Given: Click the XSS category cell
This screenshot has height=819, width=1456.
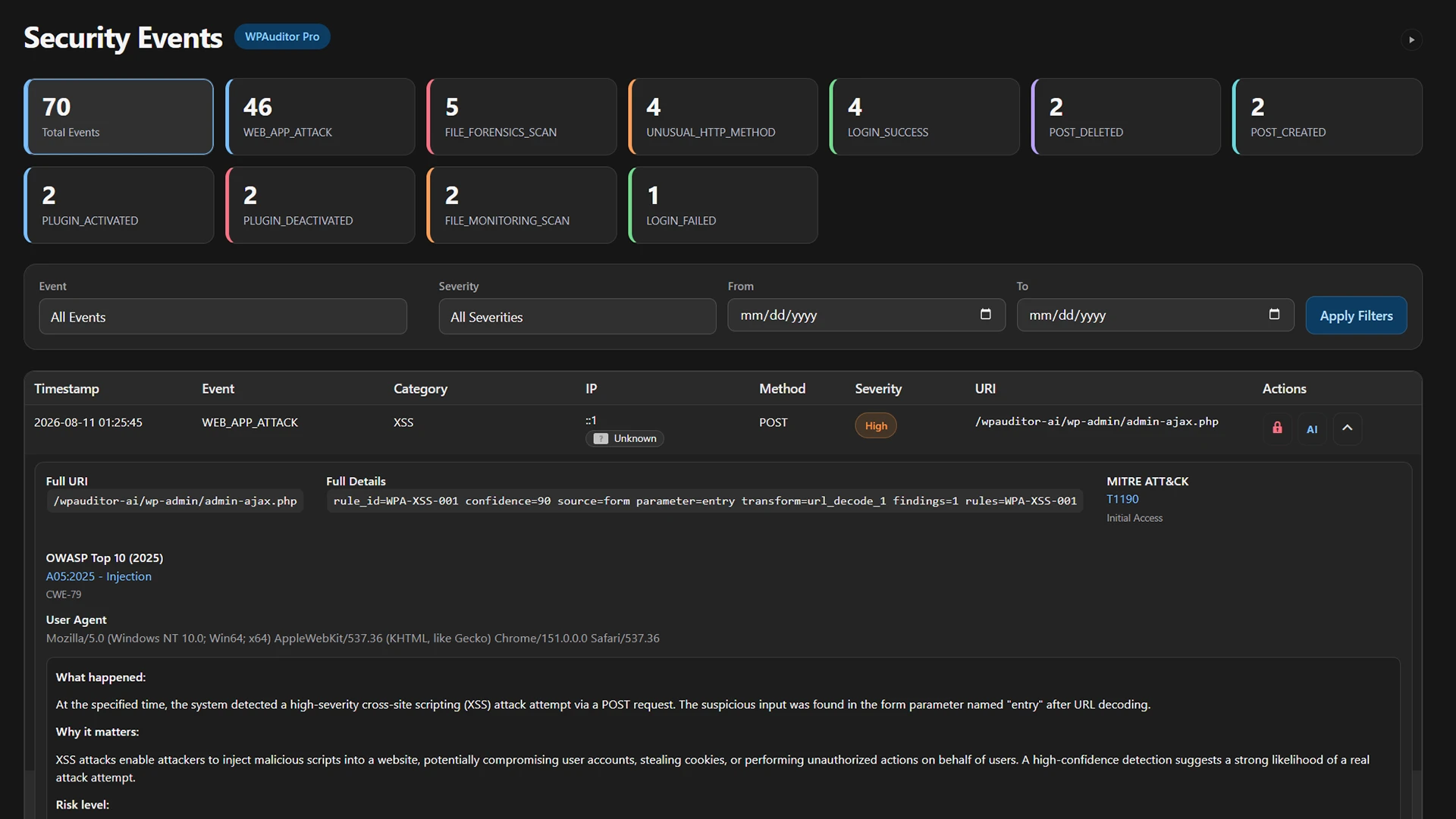Looking at the screenshot, I should 403,422.
